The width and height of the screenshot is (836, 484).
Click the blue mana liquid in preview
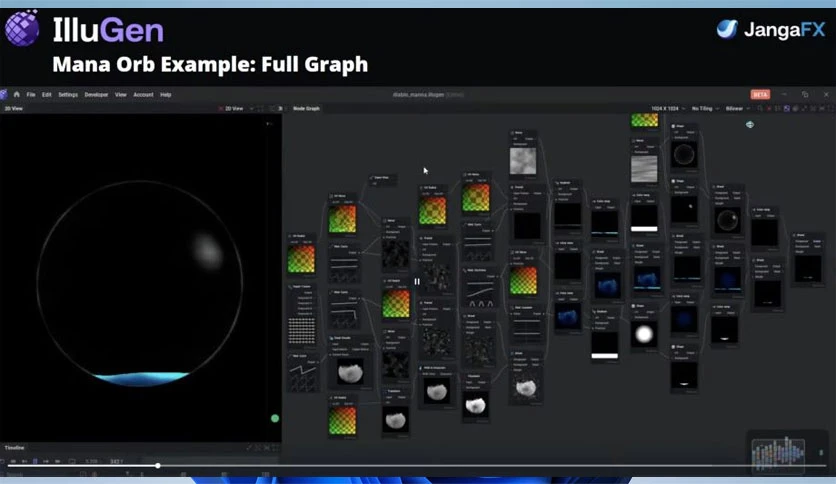(x=140, y=378)
